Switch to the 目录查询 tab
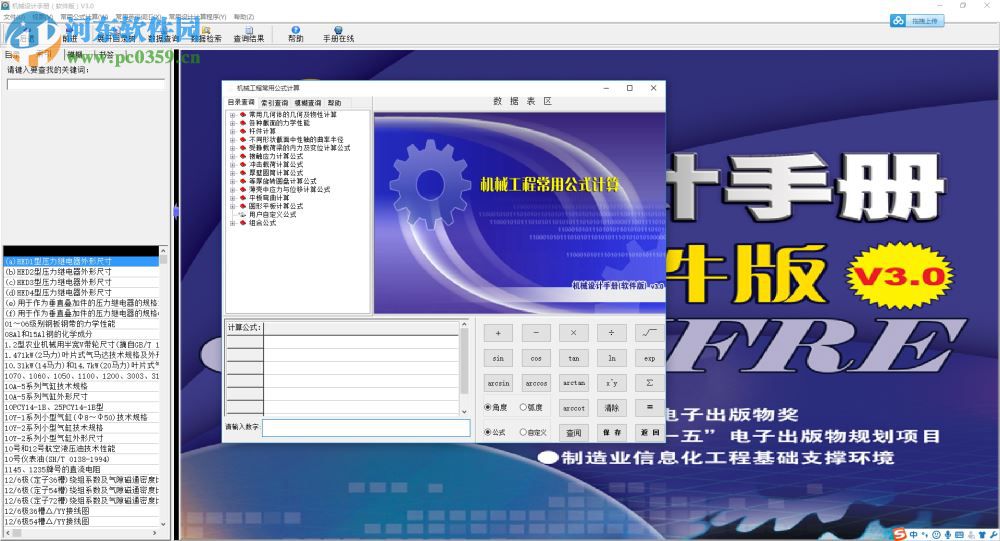Image resolution: width=1000 pixels, height=541 pixels. pyautogui.click(x=241, y=102)
